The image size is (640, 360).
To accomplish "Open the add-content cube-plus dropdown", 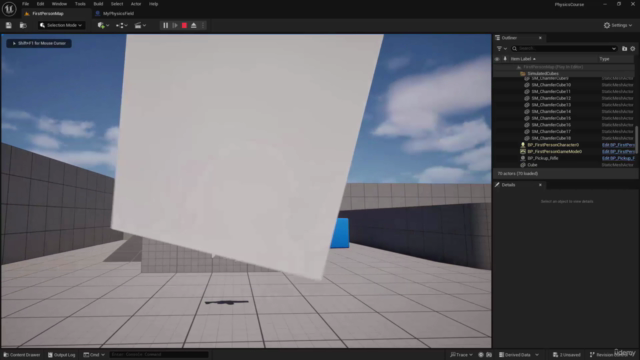I will pos(103,25).
